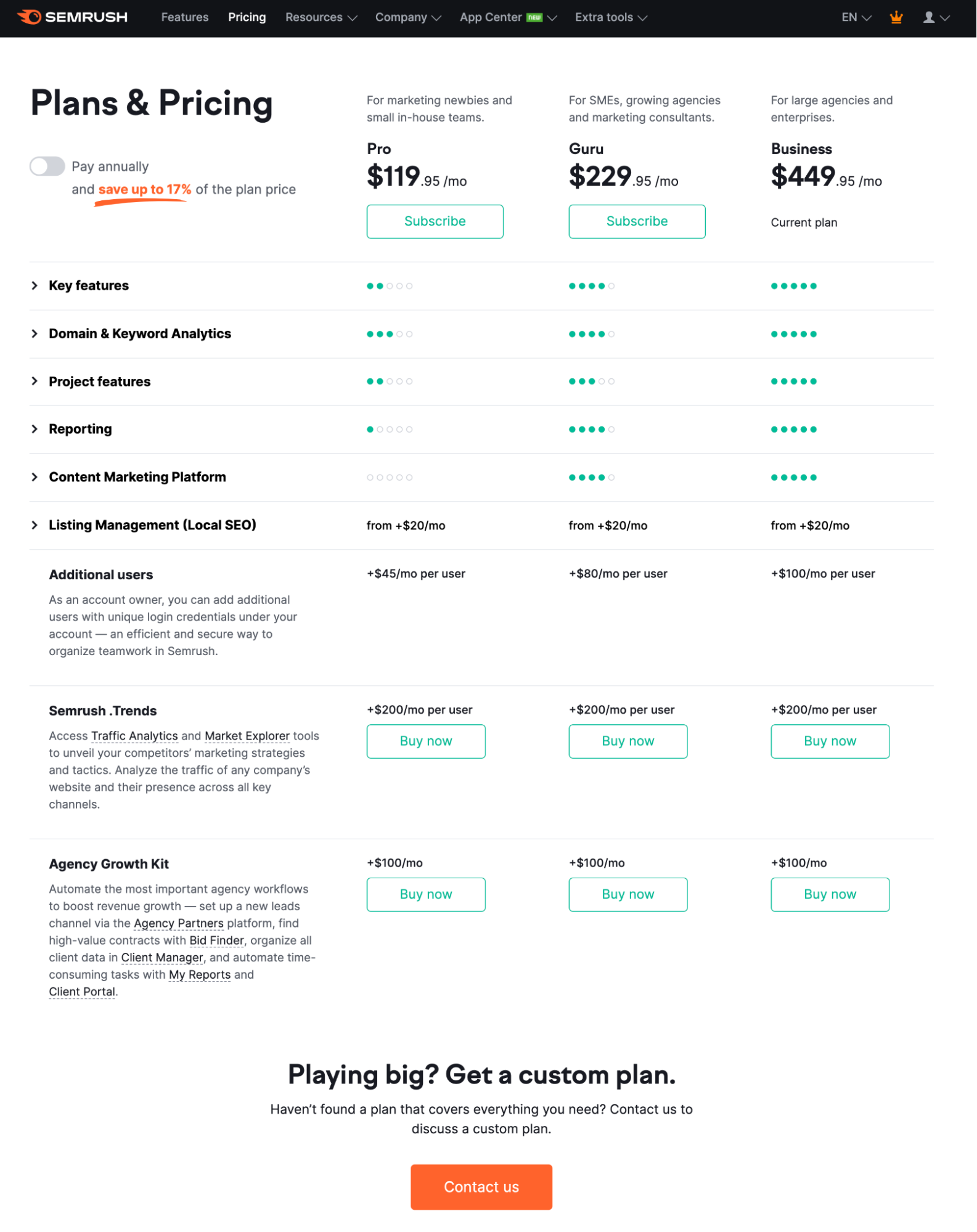Click the Contact us button
Image resolution: width=977 pixels, height=1232 pixels.
click(481, 1186)
